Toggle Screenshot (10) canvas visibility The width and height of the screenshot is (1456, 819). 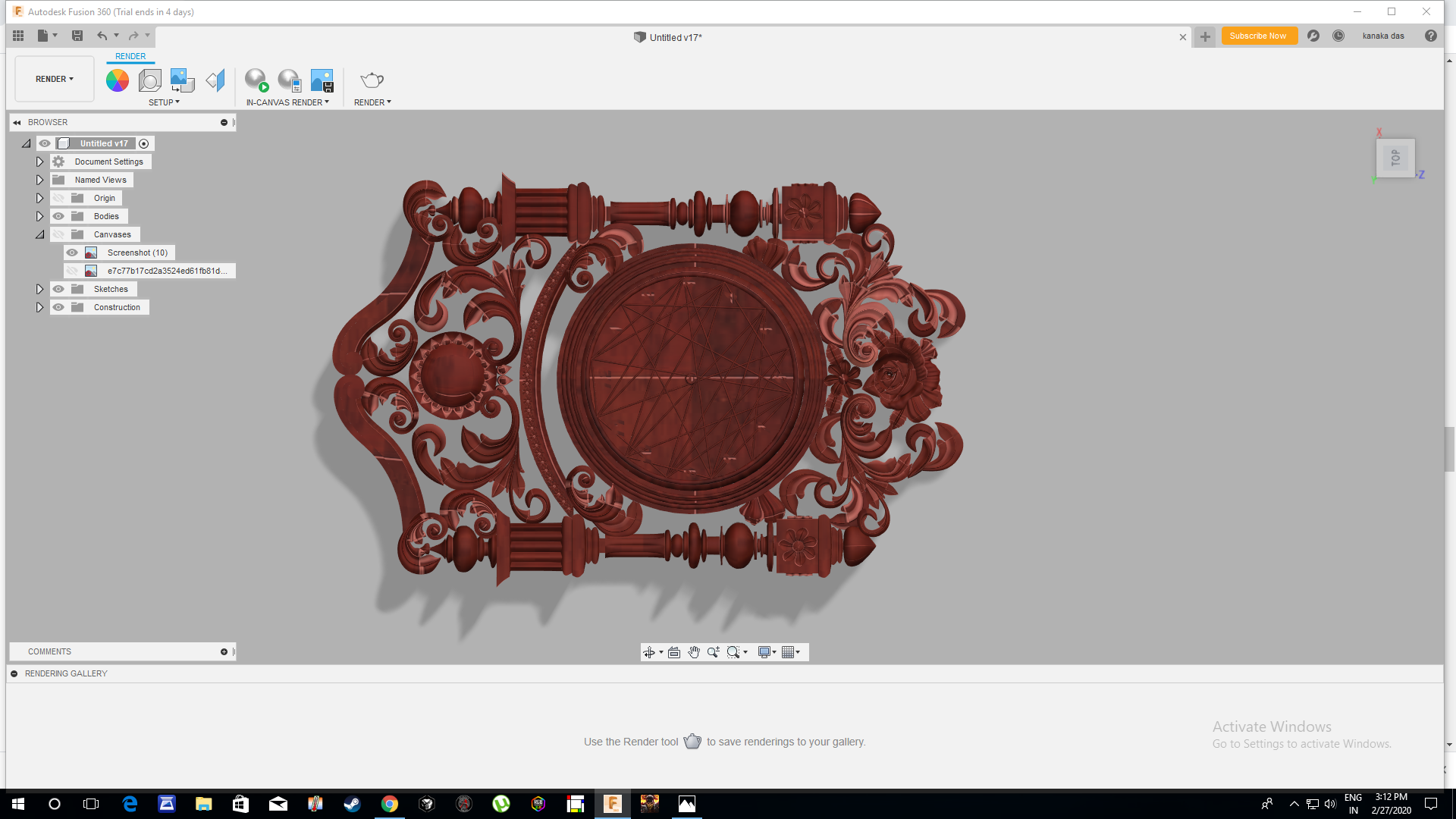point(72,253)
